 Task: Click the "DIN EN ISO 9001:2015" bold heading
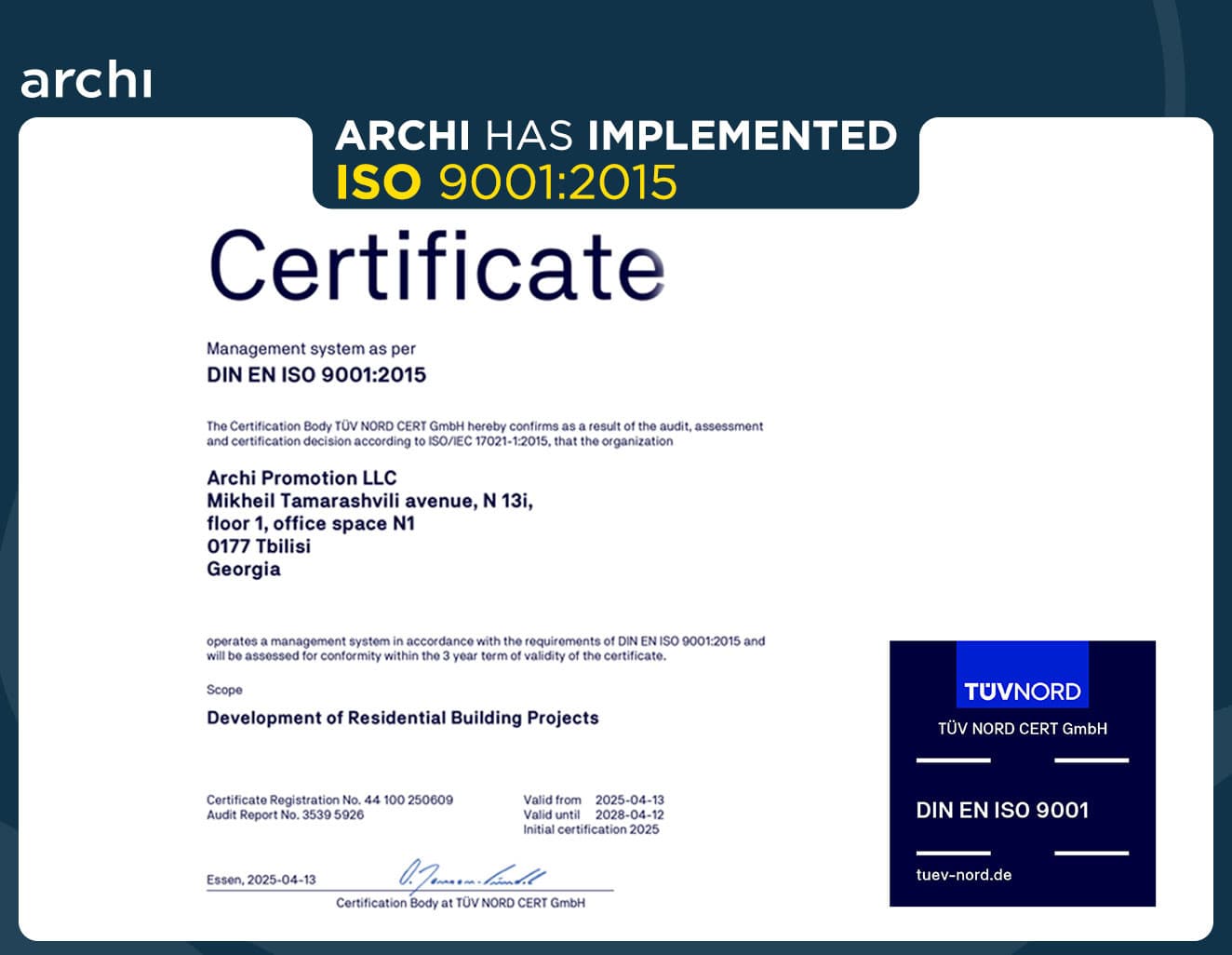[316, 375]
